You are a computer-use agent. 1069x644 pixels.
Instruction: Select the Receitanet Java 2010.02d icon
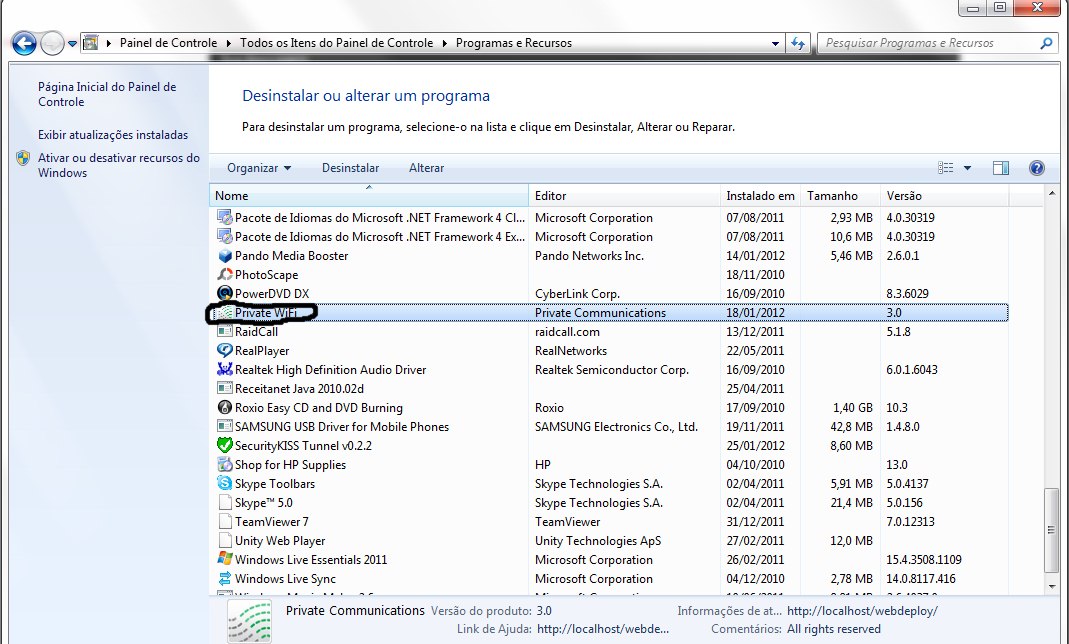click(x=224, y=388)
